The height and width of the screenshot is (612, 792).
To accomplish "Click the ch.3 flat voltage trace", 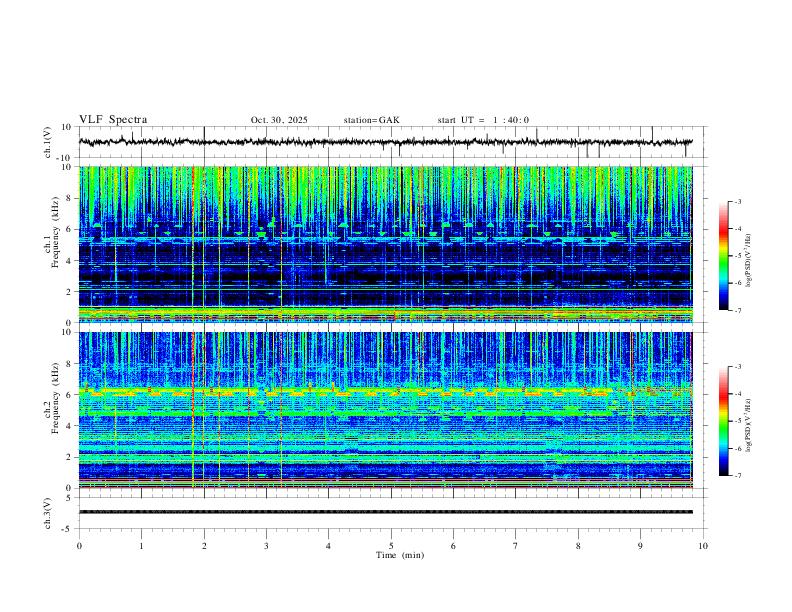I will [x=386, y=512].
